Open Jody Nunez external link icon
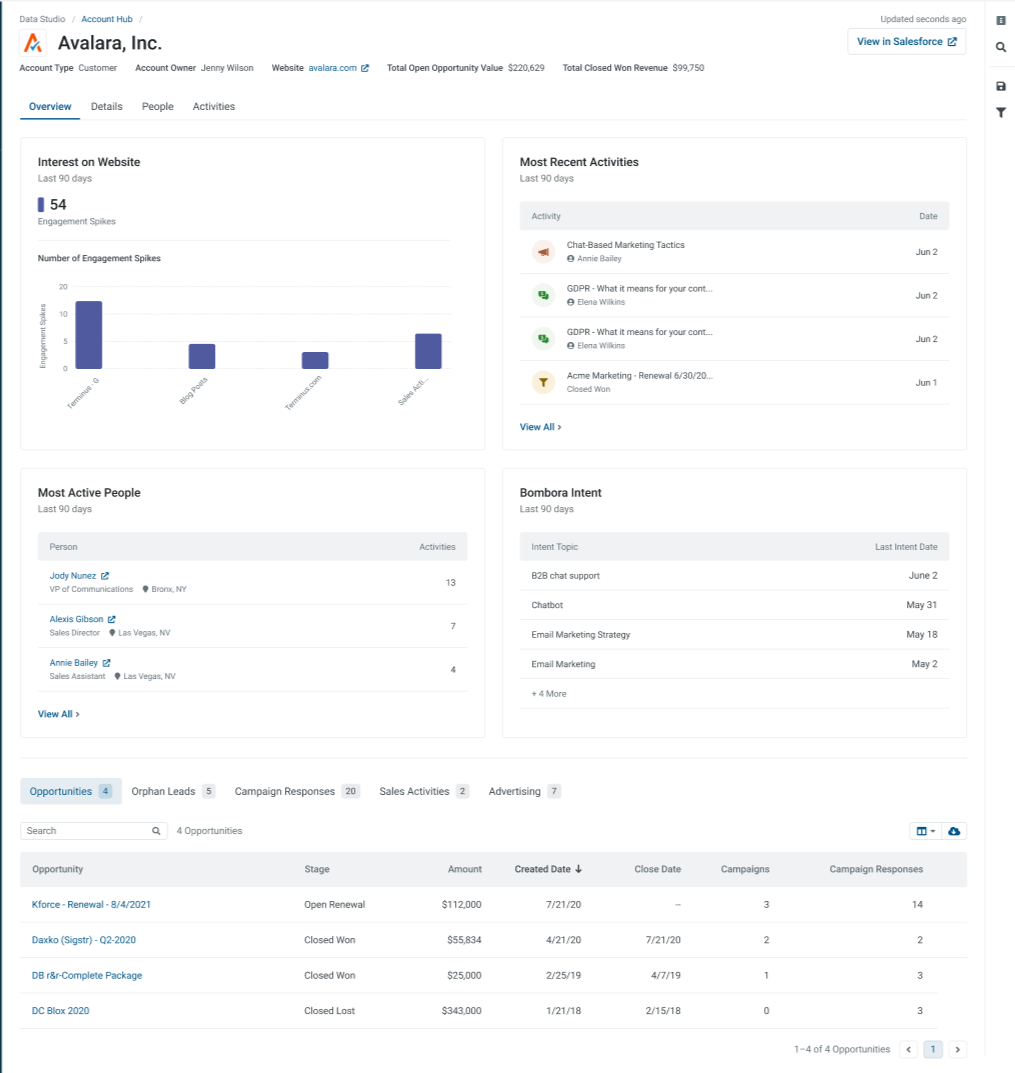1015x1073 pixels. pyautogui.click(x=105, y=576)
